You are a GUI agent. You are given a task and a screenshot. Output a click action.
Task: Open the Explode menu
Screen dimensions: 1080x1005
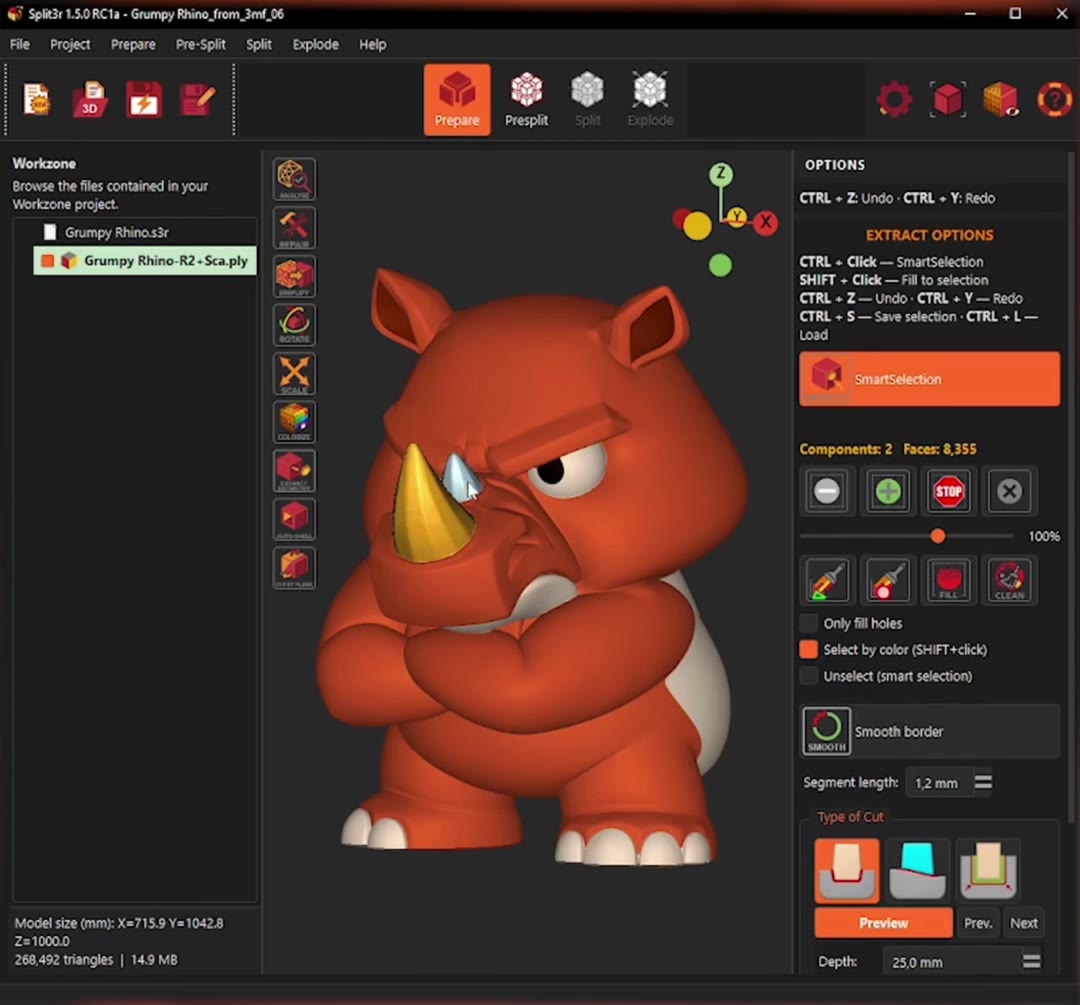[x=315, y=44]
